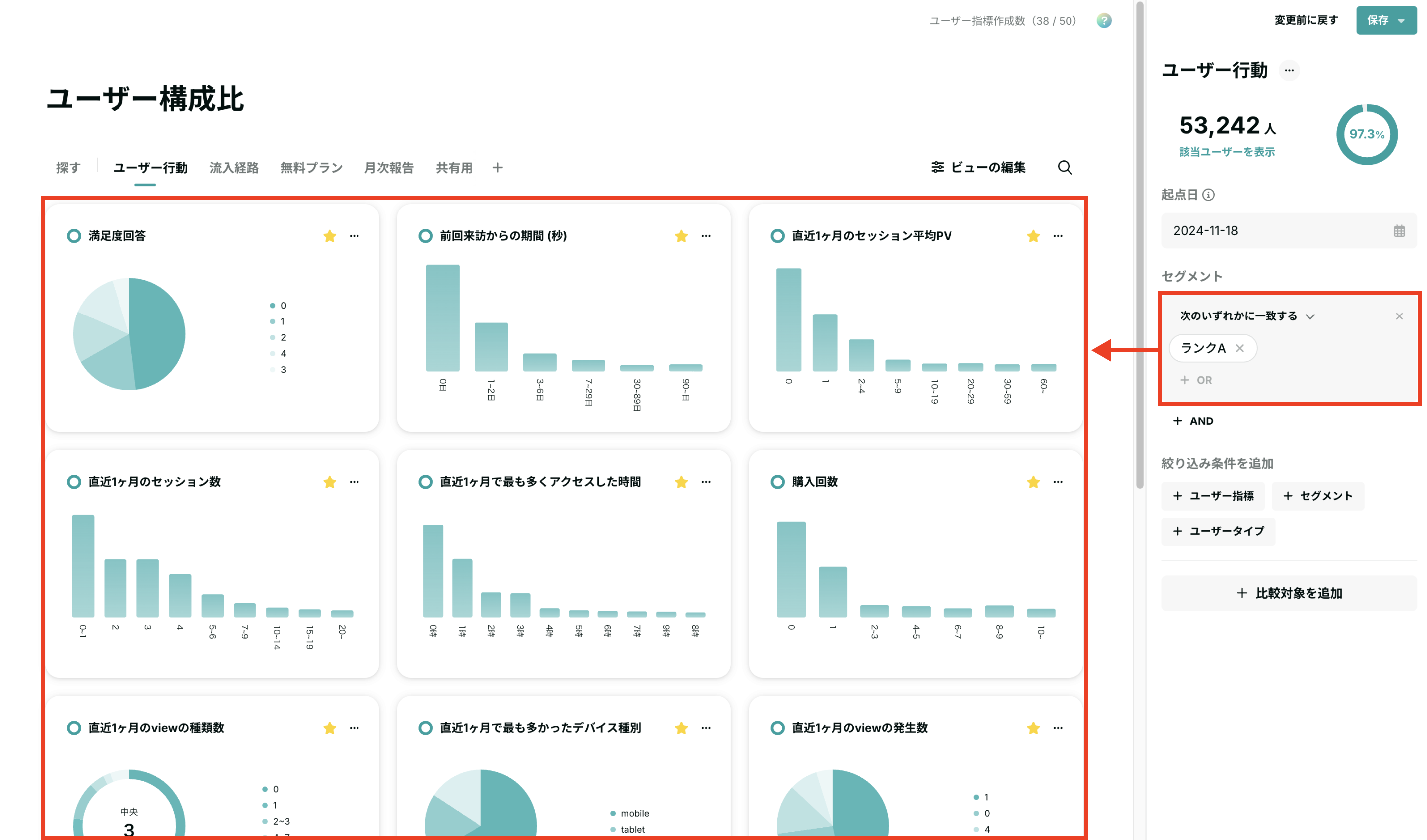Switch to the 無料プラン tab
The width and height of the screenshot is (1427, 840).
pyautogui.click(x=312, y=168)
